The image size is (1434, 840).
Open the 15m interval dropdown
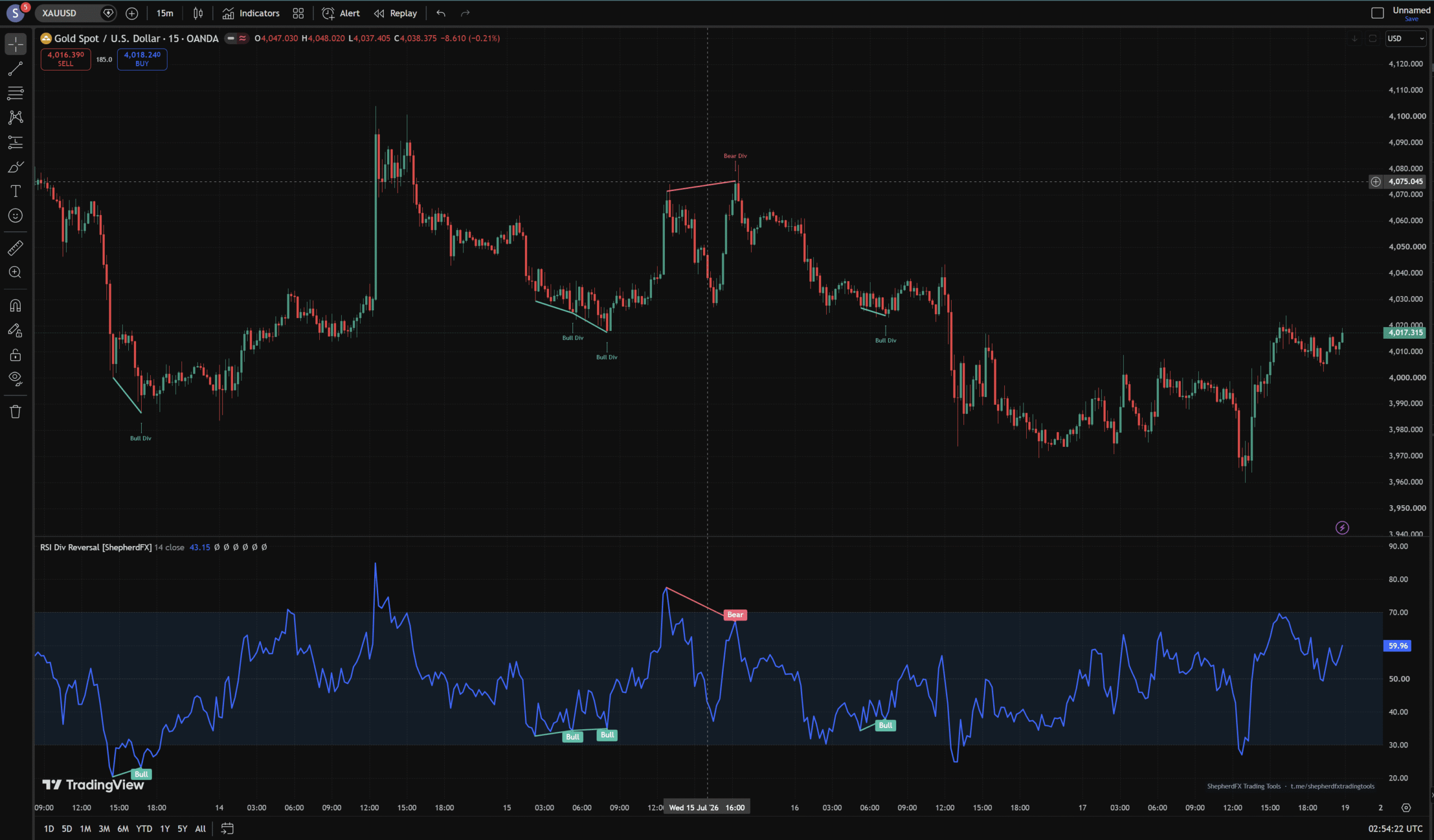pyautogui.click(x=165, y=13)
